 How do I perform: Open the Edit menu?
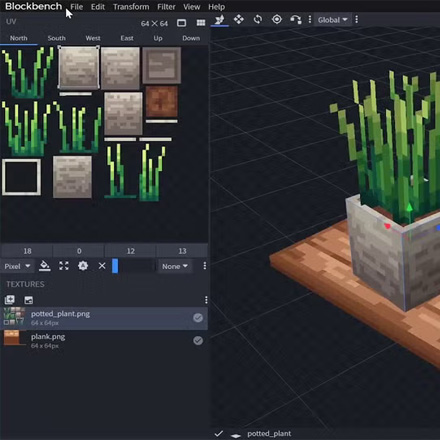(98, 7)
